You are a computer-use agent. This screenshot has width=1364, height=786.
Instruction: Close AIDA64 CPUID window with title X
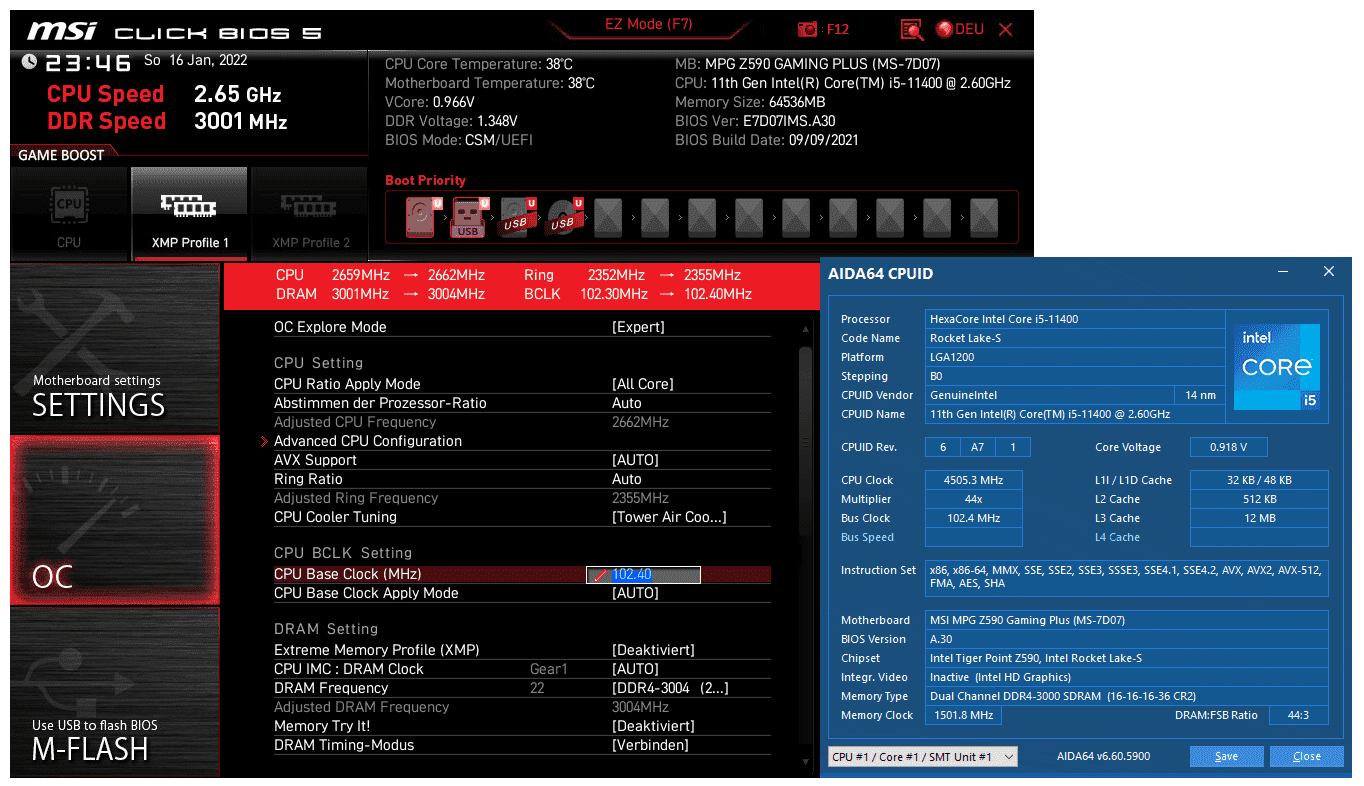pyautogui.click(x=1329, y=271)
